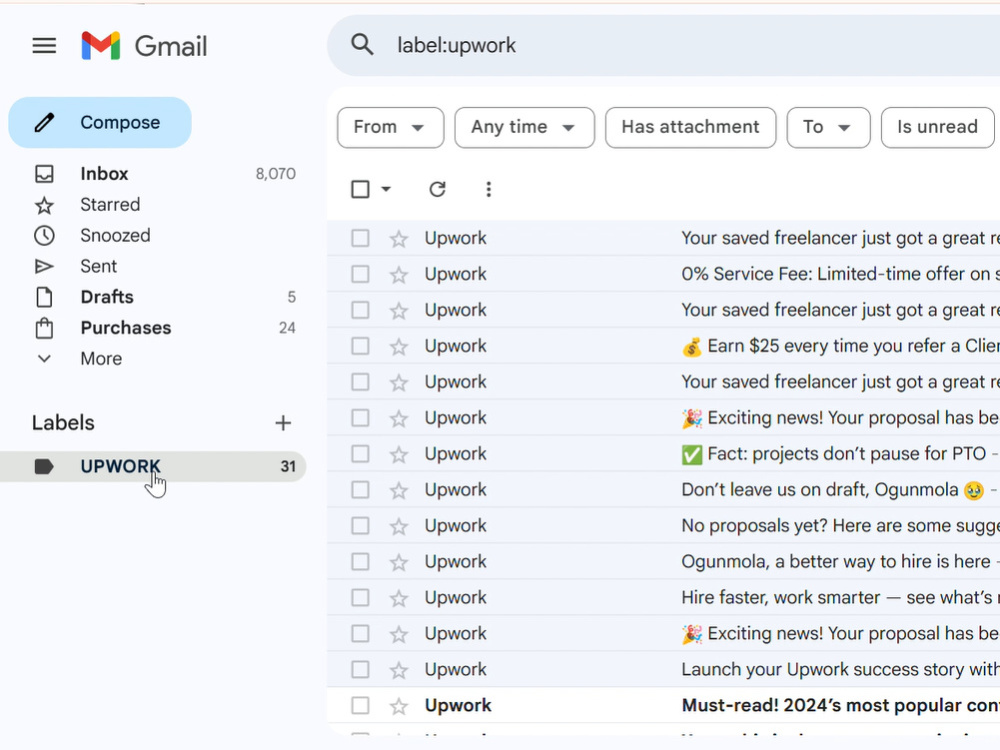This screenshot has height=750, width=1000.
Task: Star the 0% Service Fee email
Action: [399, 274]
